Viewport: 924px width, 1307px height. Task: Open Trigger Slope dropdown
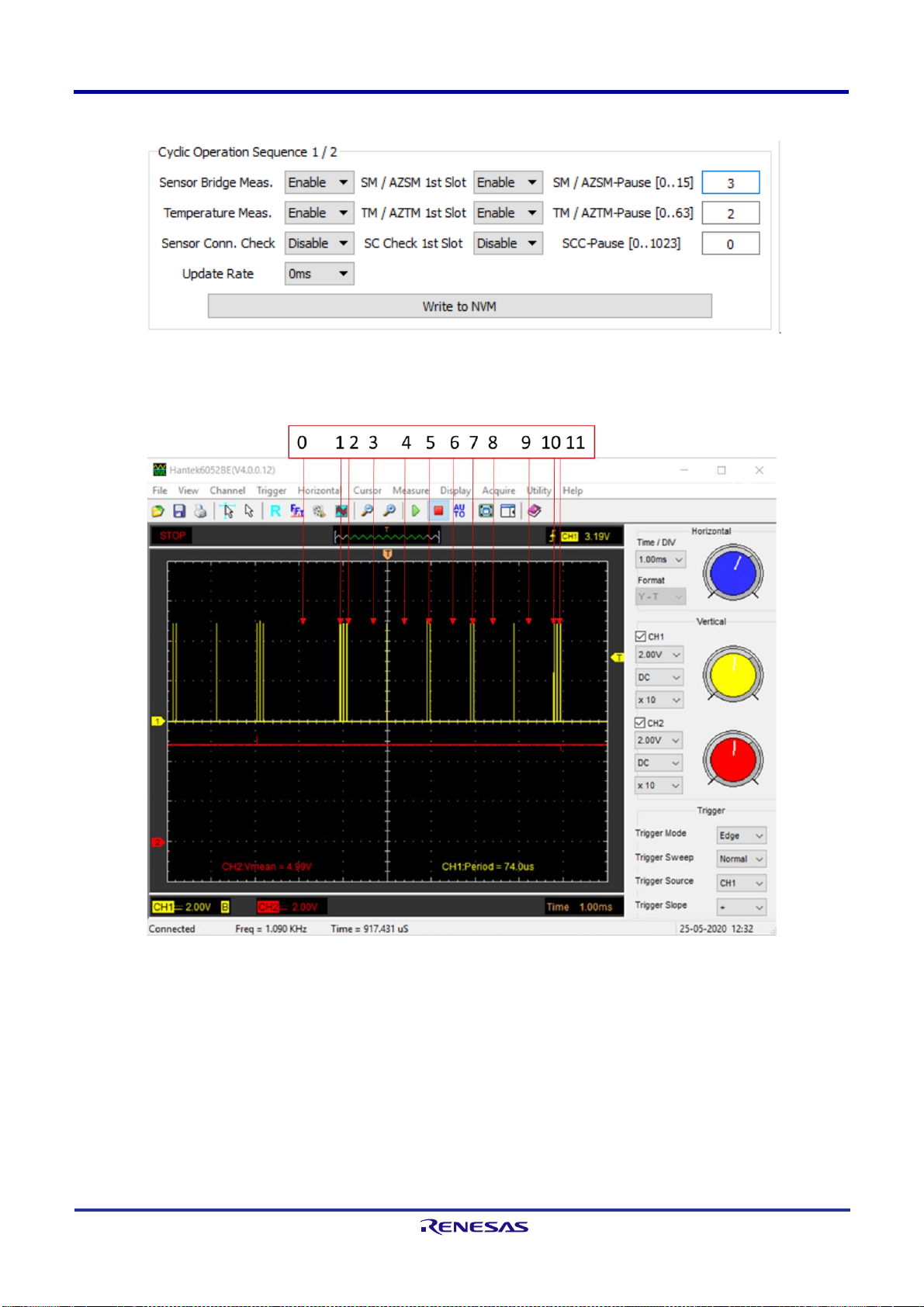coord(742,907)
